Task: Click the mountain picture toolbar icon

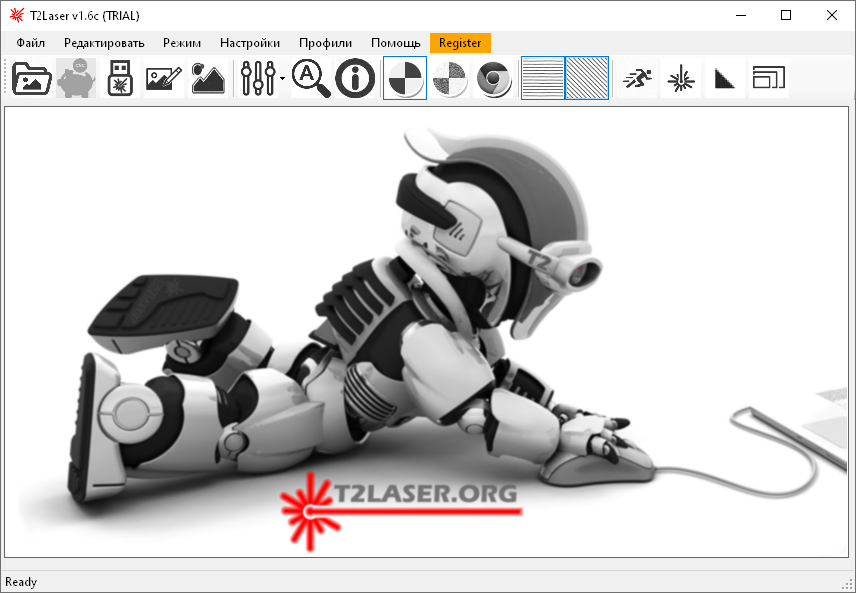Action: (208, 78)
